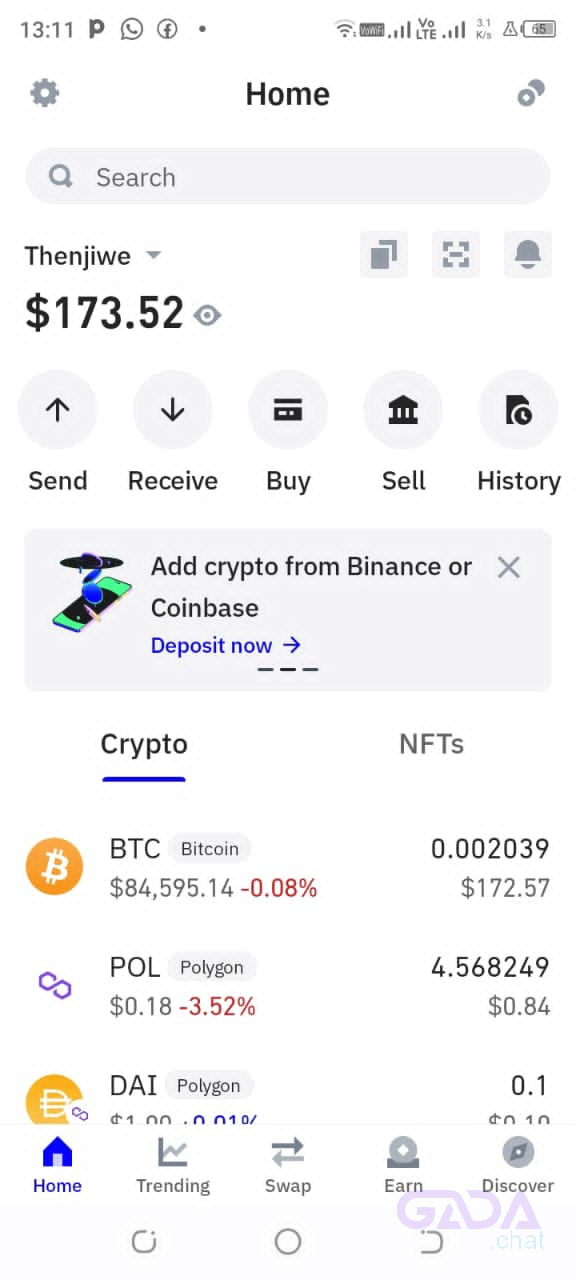The width and height of the screenshot is (576, 1280).
Task: Open transaction History icon
Action: point(518,410)
